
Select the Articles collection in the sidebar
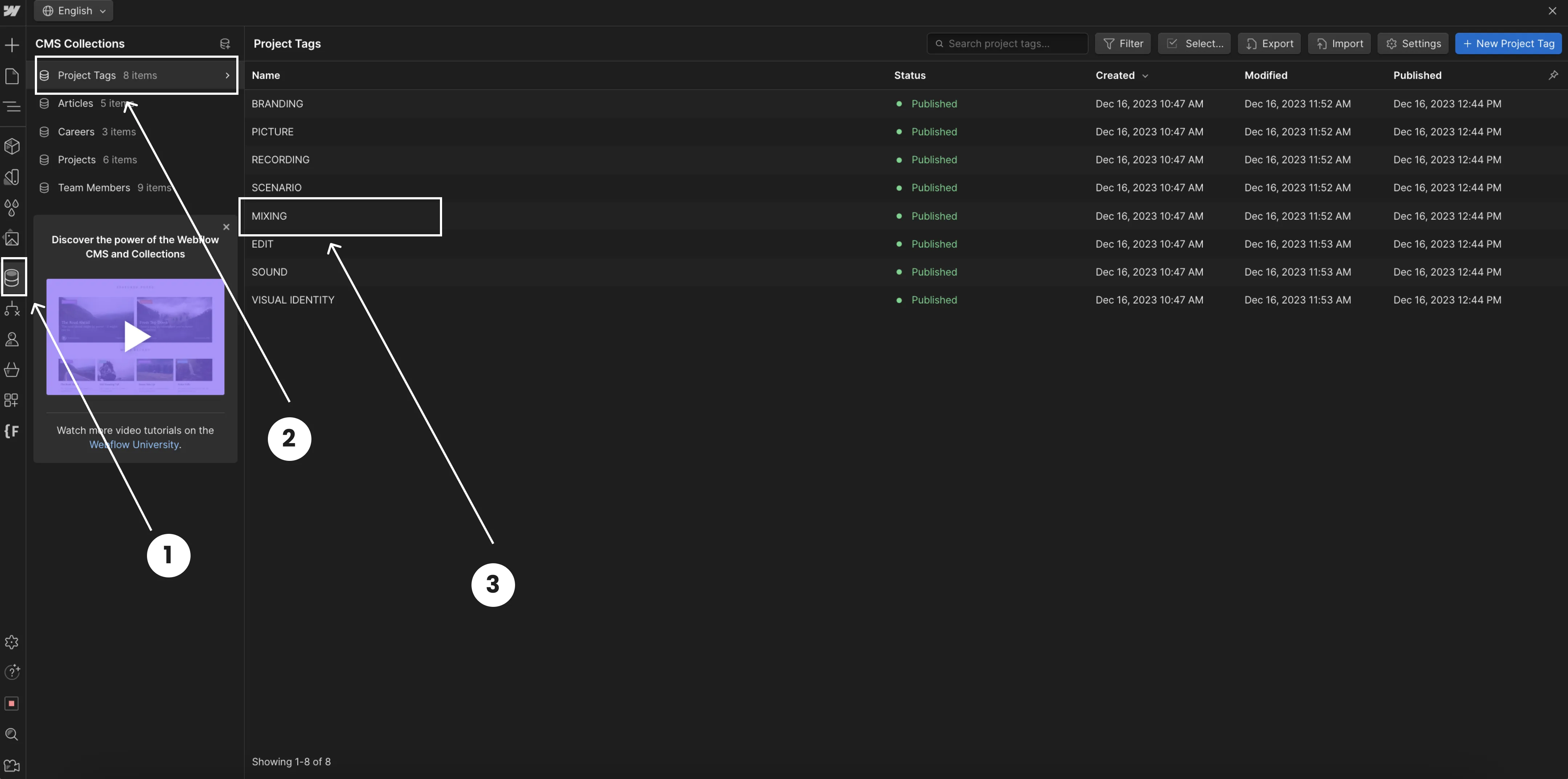pyautogui.click(x=75, y=103)
